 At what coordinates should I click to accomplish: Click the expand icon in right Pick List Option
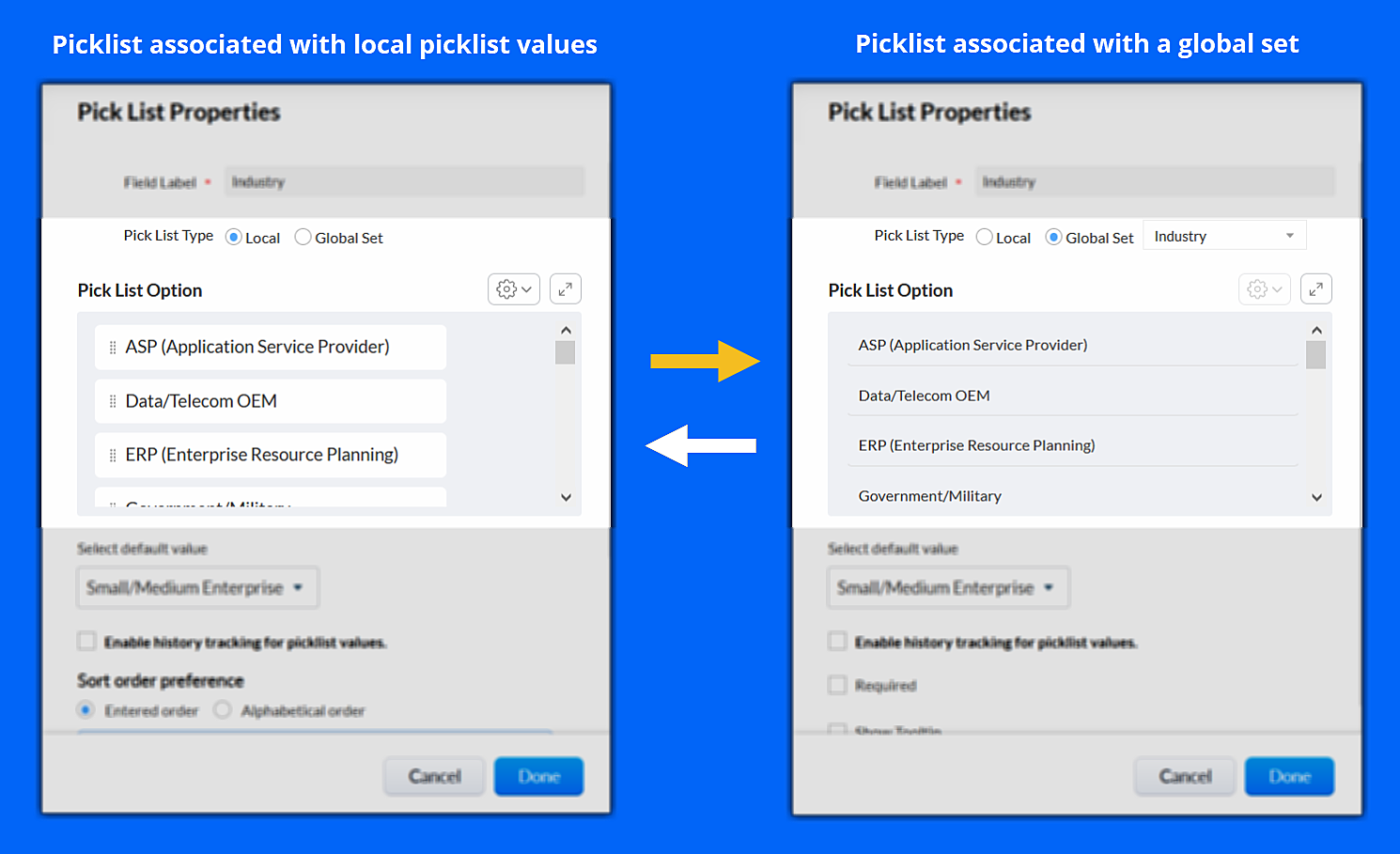(1315, 289)
